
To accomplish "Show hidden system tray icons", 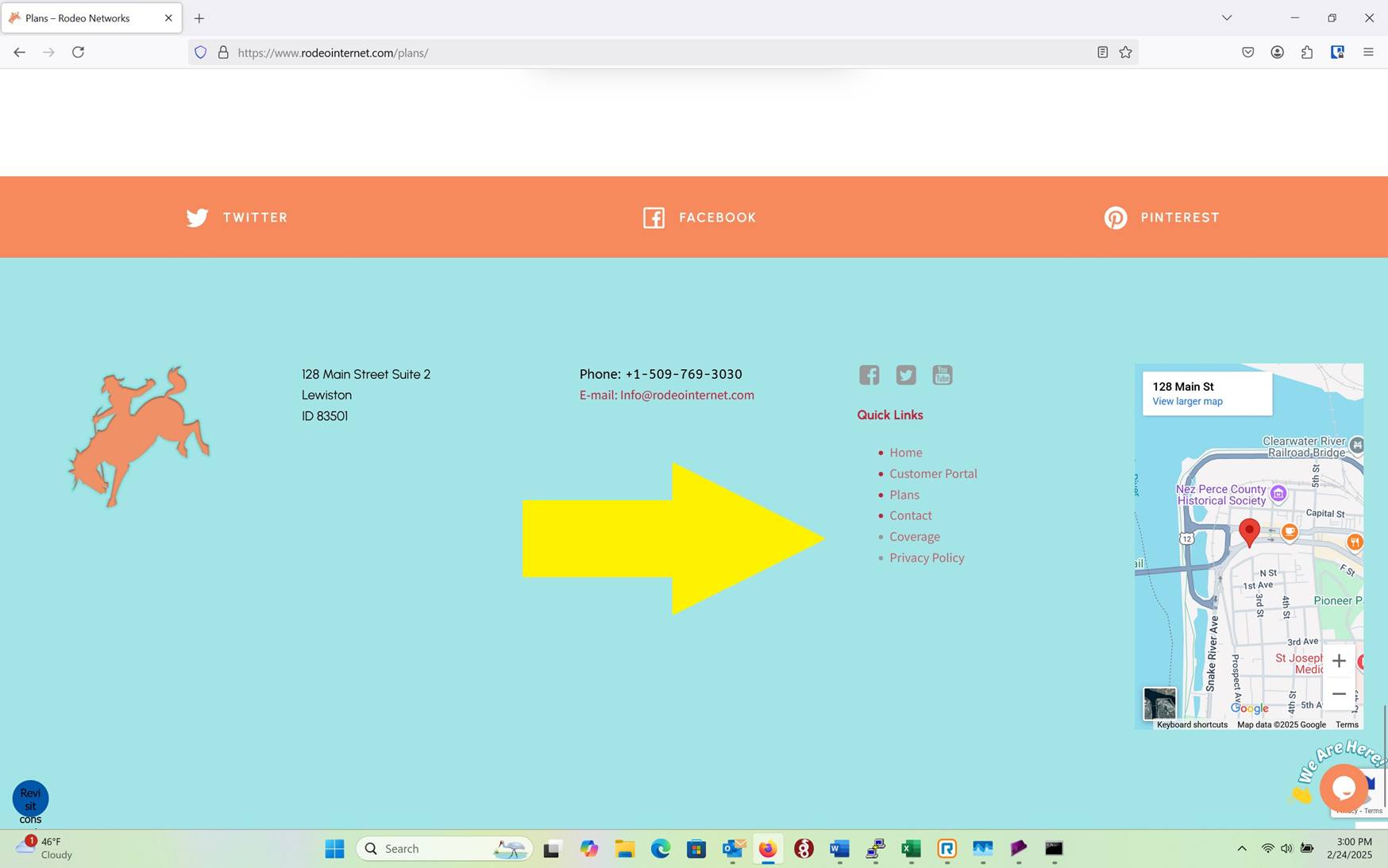I will 1241,848.
